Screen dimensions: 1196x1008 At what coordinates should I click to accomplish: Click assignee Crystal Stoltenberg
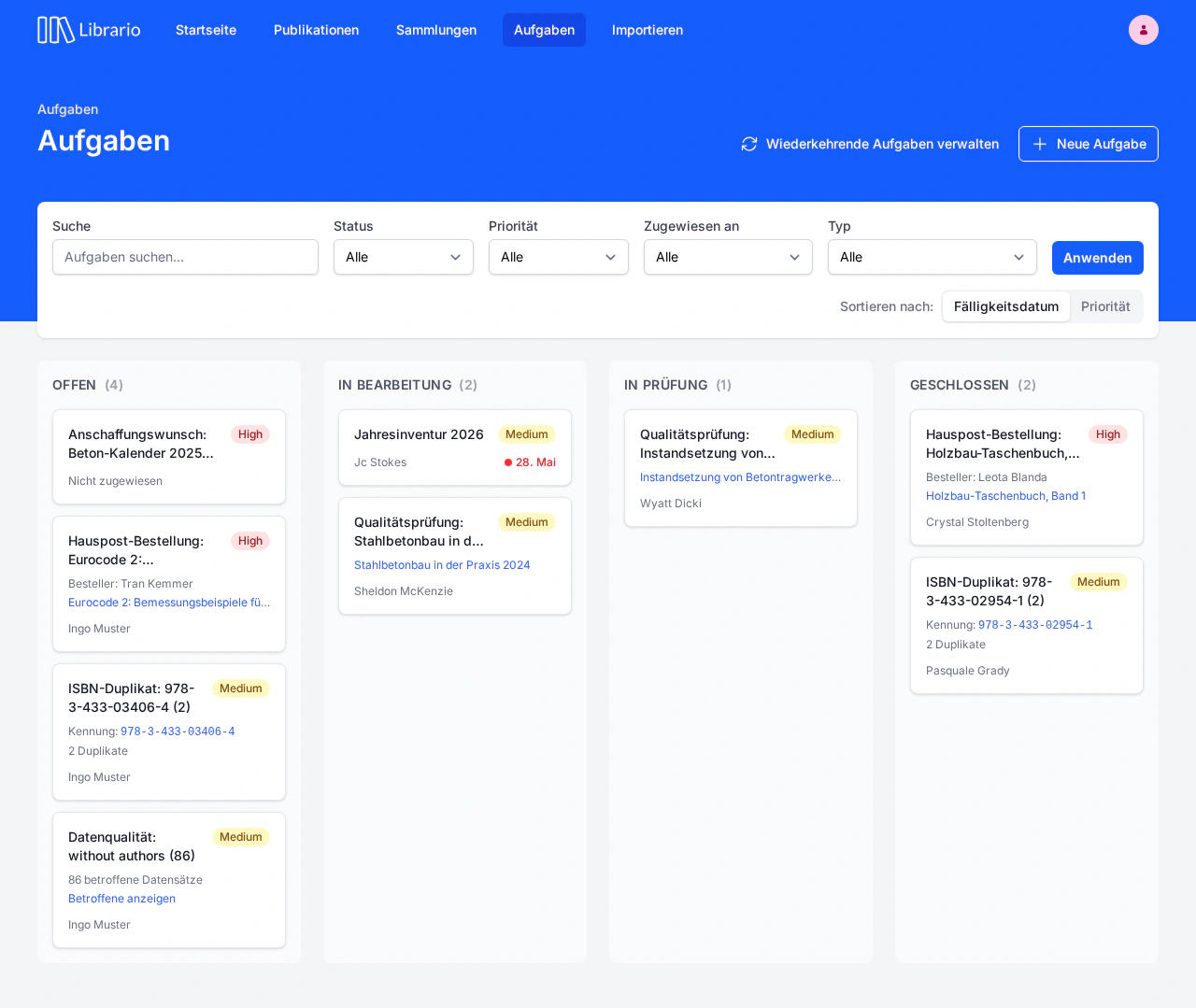coord(977,522)
